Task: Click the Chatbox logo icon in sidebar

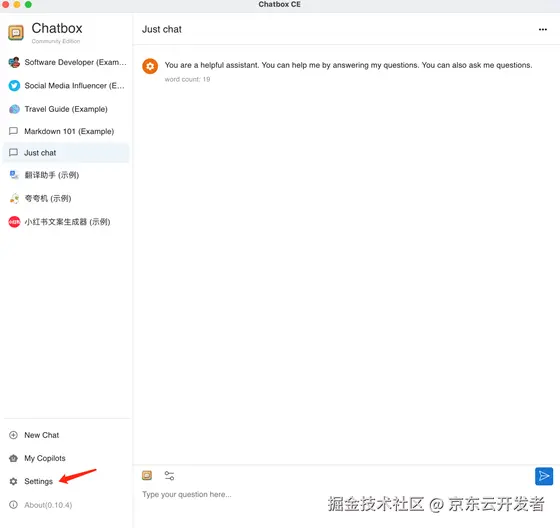Action: pyautogui.click(x=16, y=33)
